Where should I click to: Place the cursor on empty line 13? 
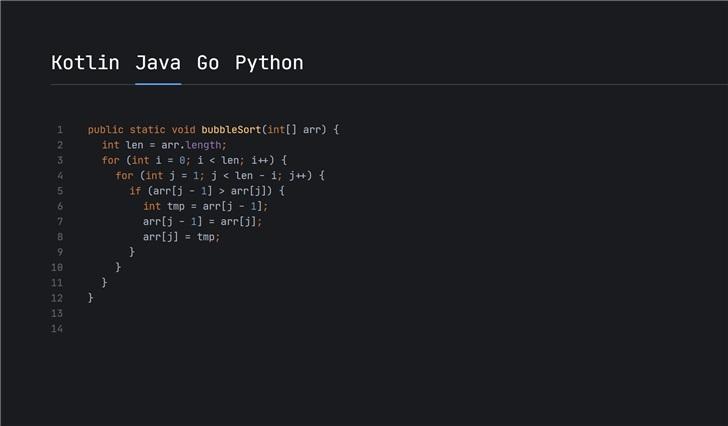coord(200,313)
